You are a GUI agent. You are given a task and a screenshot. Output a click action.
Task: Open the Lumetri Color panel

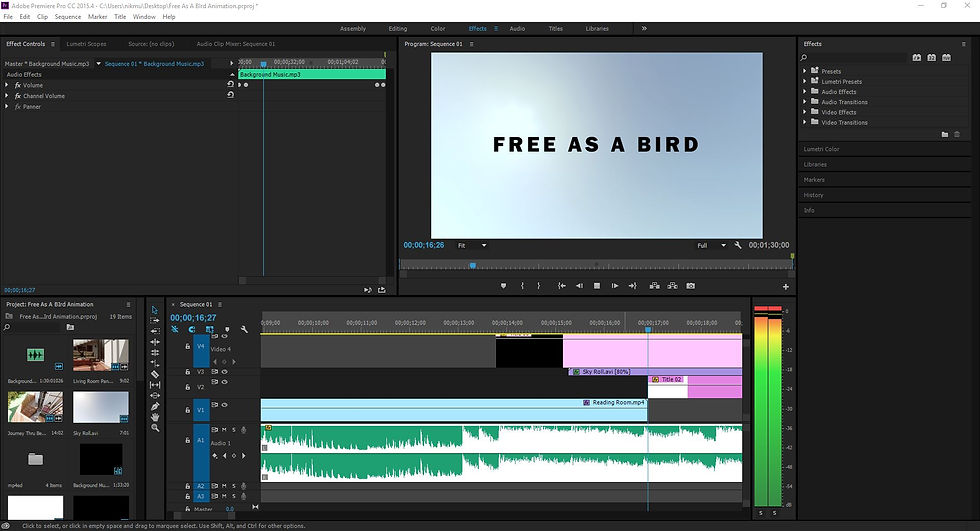(821, 149)
